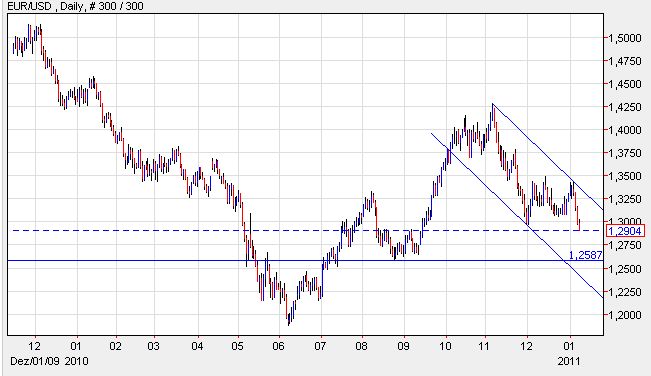
Task: Click the 1,5000 price axis label
Action: [x=625, y=38]
